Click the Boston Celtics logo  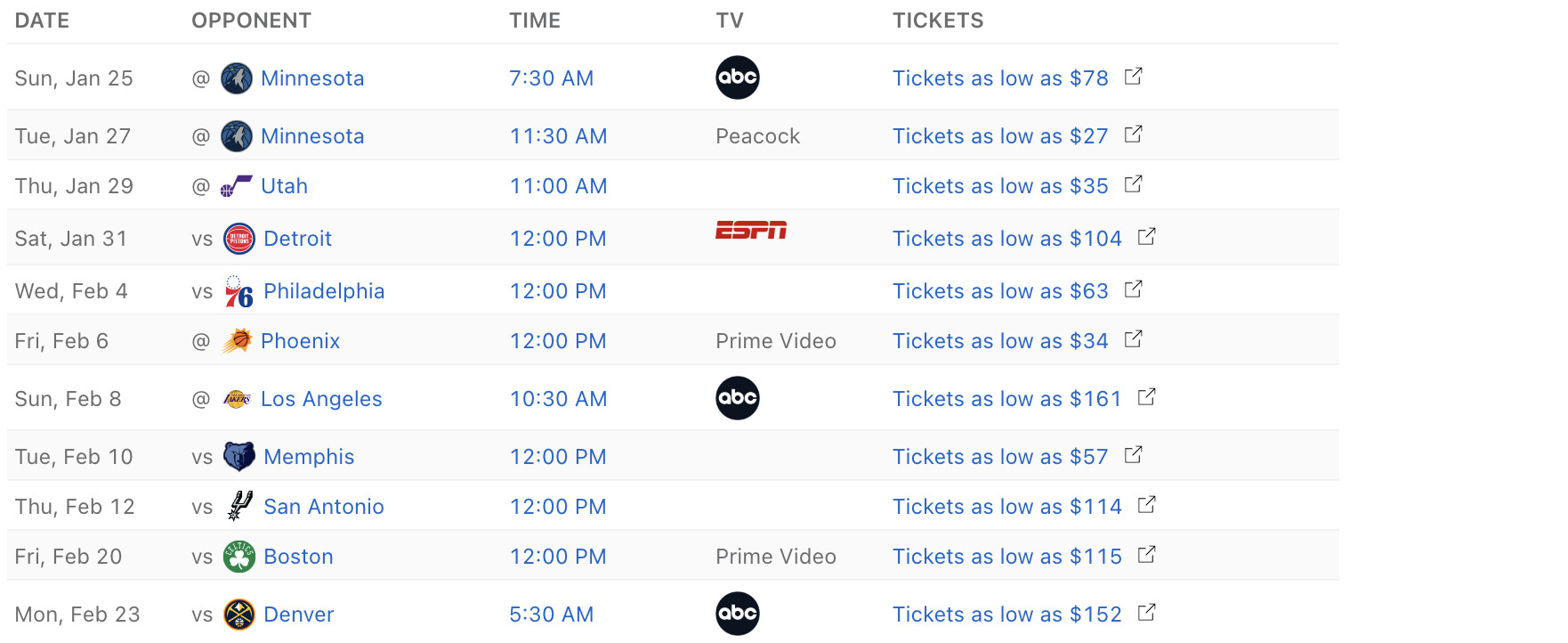tap(239, 557)
